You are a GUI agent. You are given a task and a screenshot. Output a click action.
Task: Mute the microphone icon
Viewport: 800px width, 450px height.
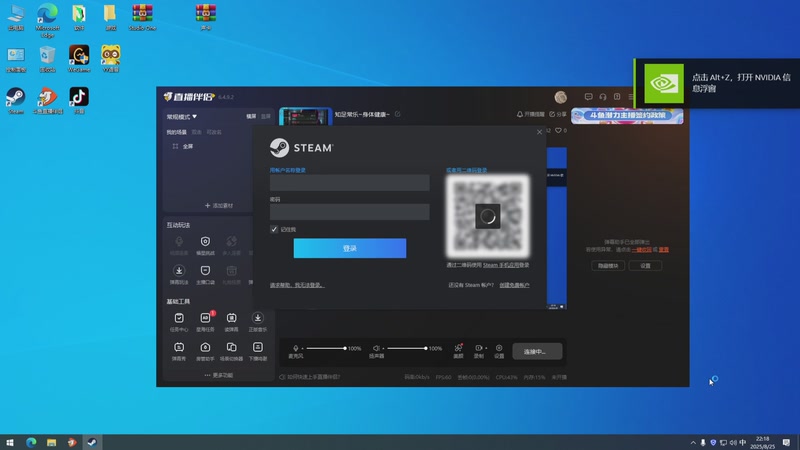pyautogui.click(x=295, y=348)
